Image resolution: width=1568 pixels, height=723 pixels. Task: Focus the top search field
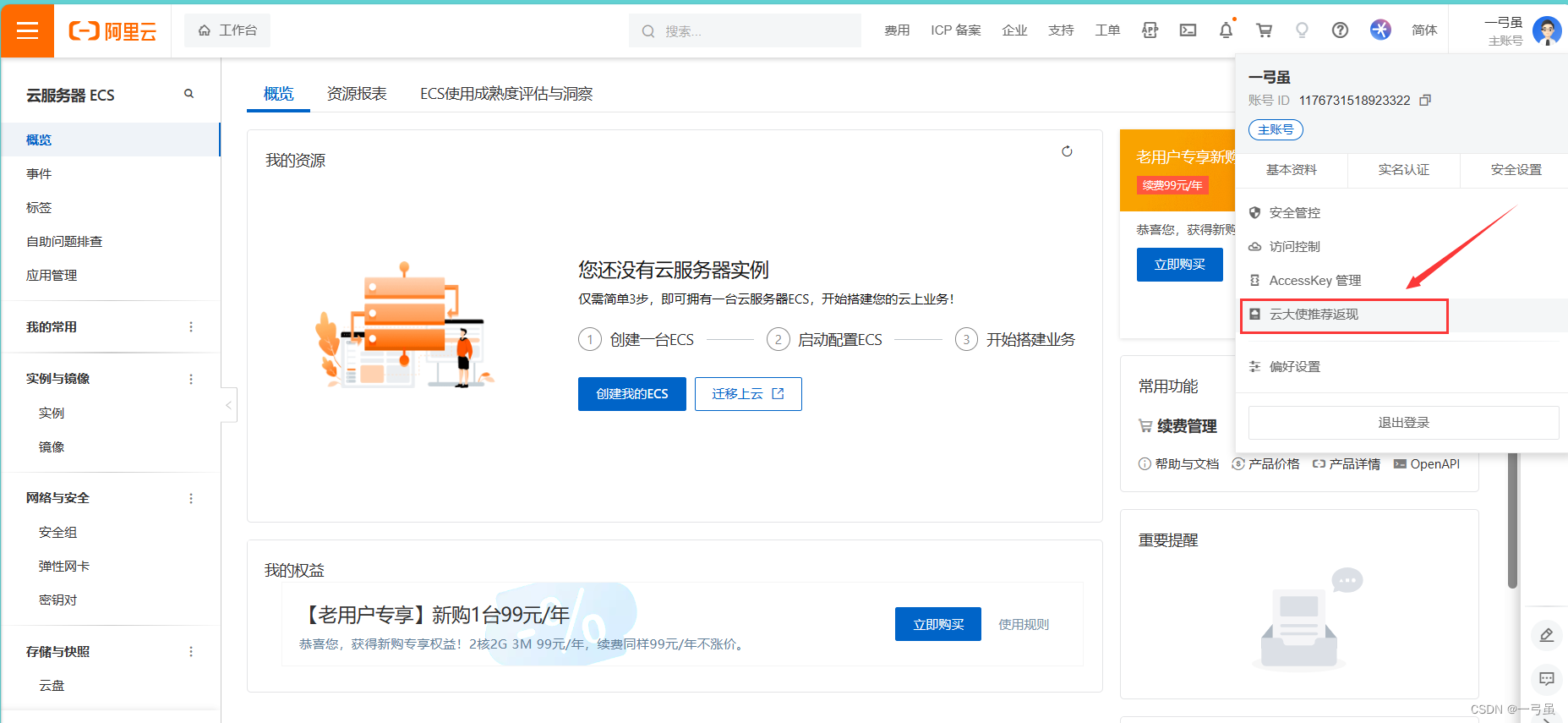pyautogui.click(x=745, y=31)
